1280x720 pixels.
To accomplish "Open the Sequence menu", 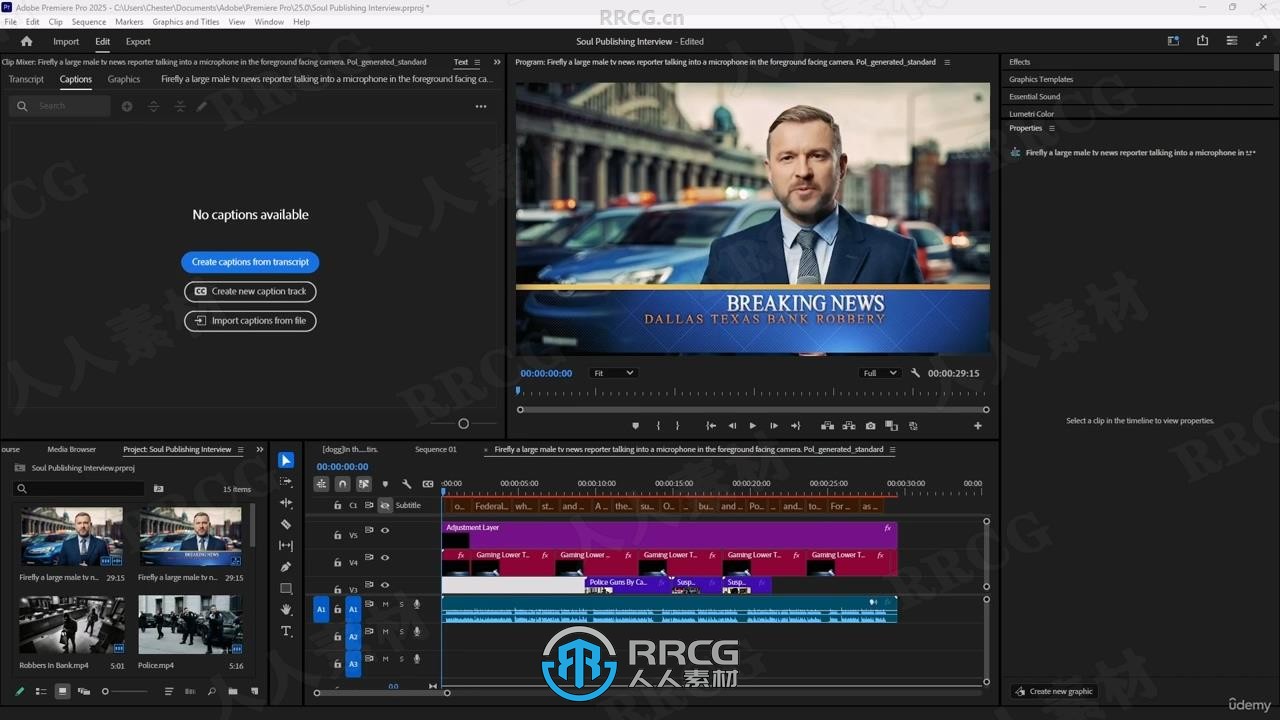I will coord(89,21).
